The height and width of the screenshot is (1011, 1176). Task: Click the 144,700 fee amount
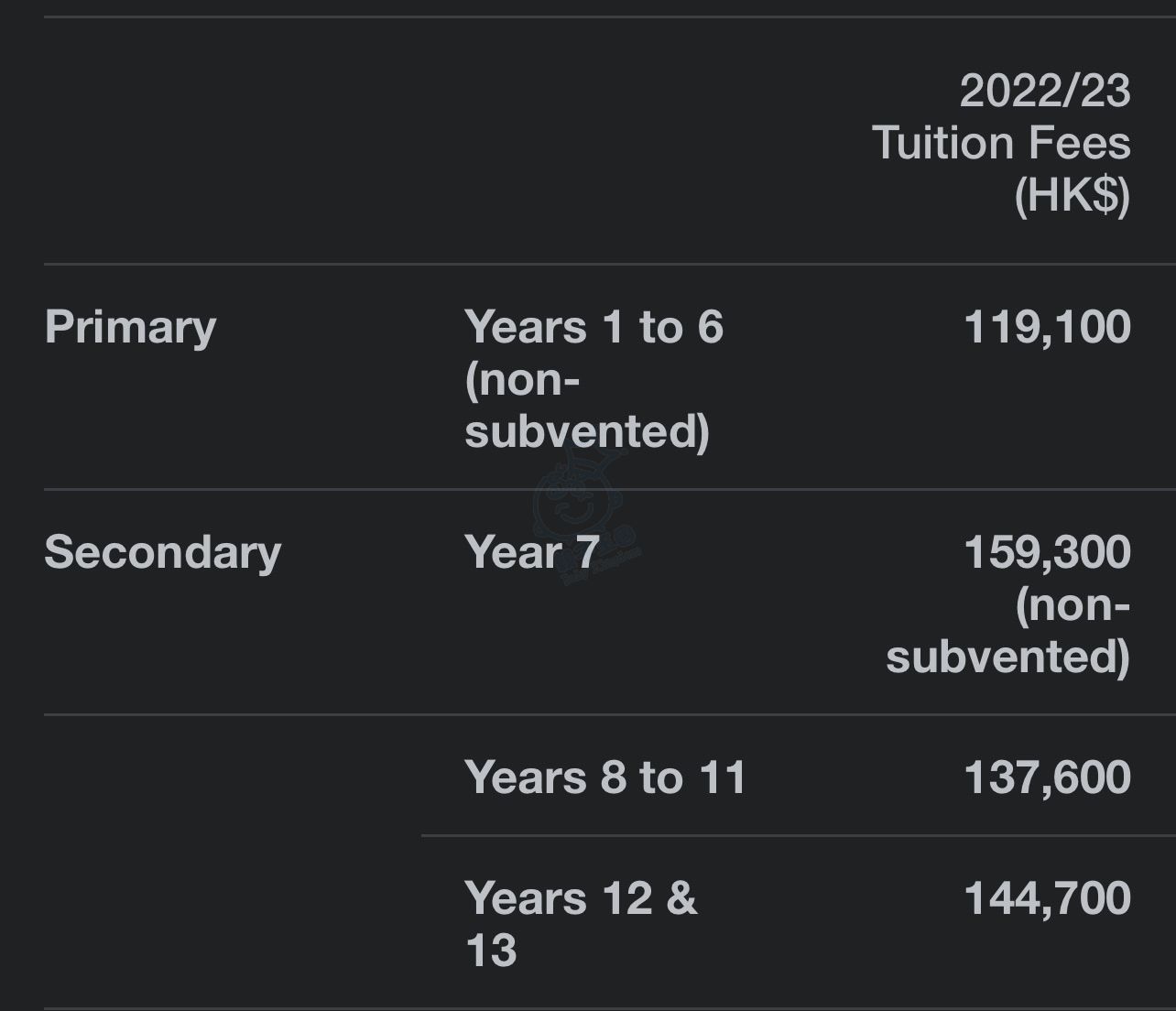1047,898
